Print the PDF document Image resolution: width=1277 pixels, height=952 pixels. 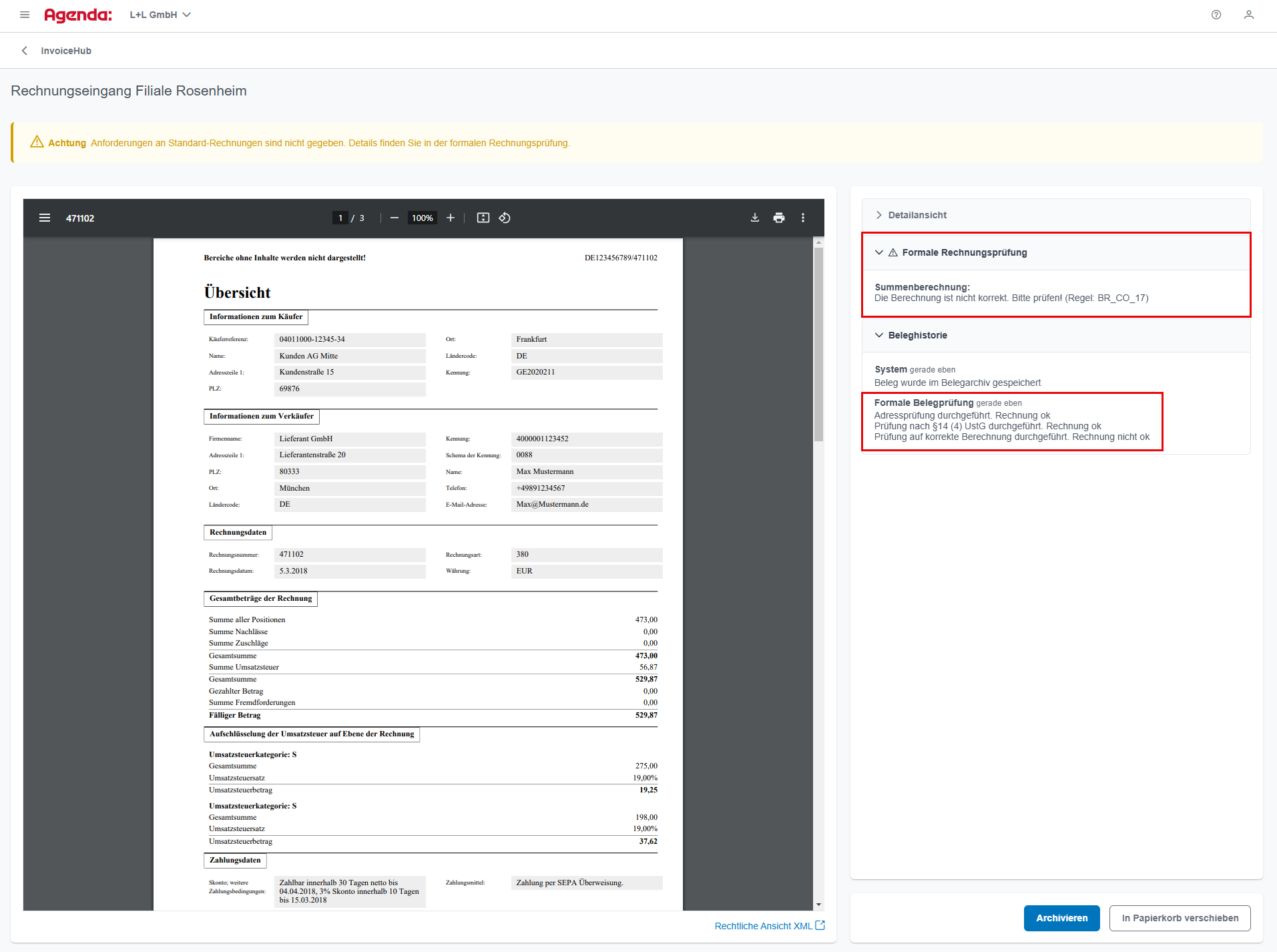(779, 218)
